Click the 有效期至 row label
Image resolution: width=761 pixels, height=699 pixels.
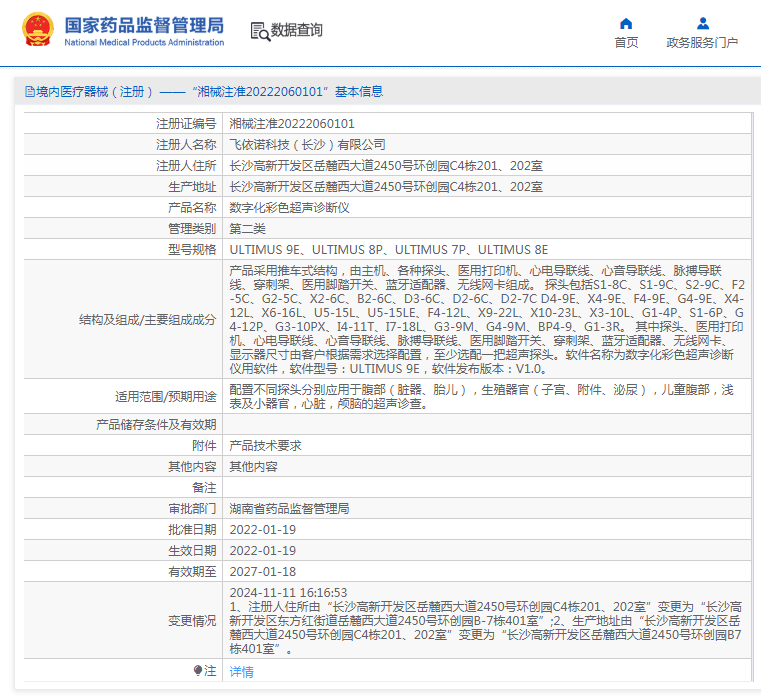(192, 572)
